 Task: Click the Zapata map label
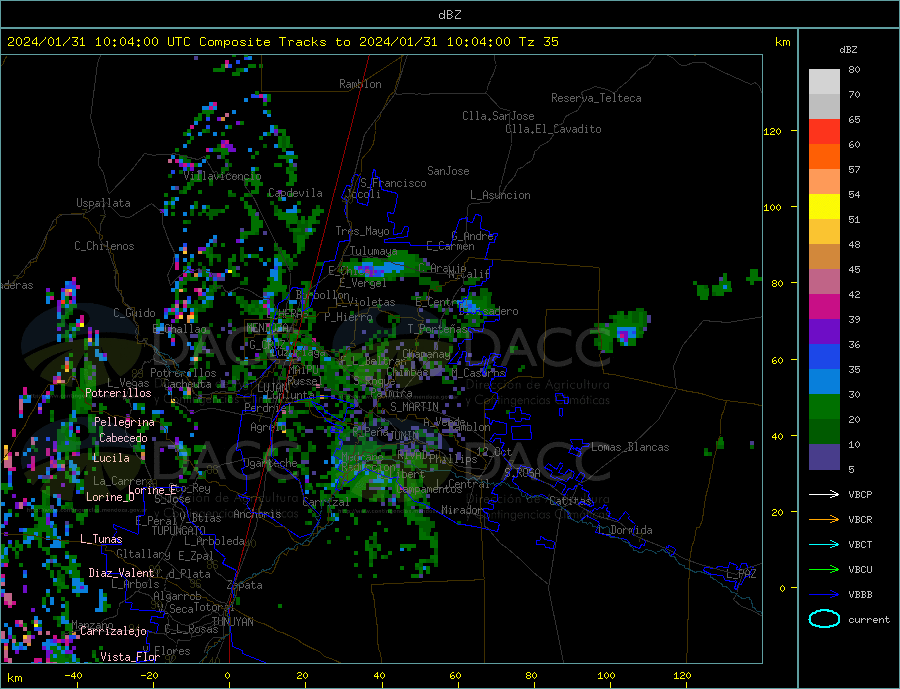(245, 585)
